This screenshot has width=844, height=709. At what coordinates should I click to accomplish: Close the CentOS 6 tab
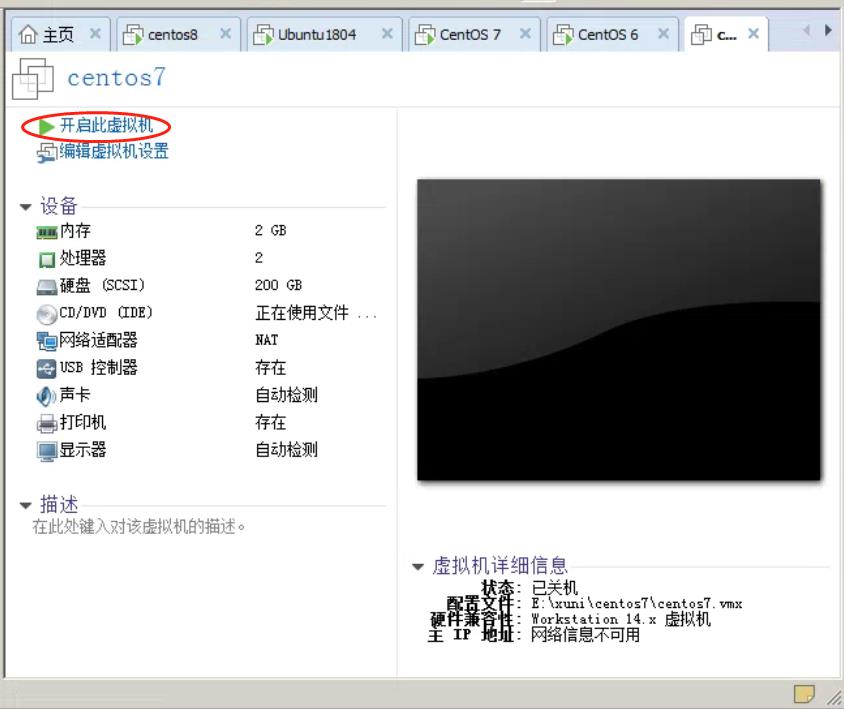click(x=664, y=34)
